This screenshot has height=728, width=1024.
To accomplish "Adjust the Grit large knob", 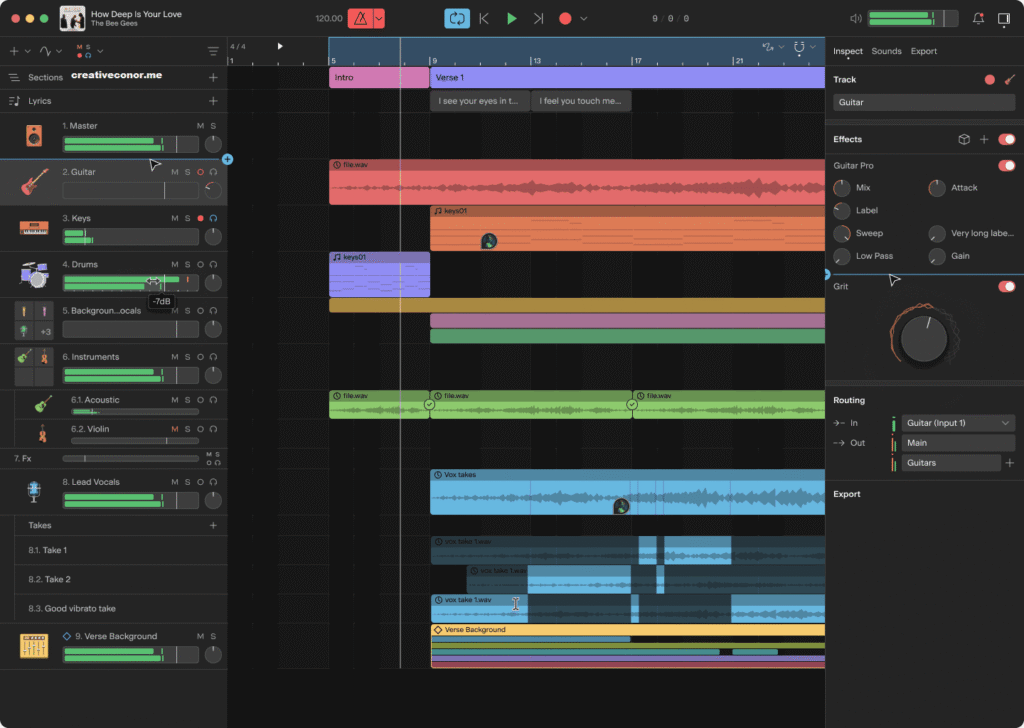I will 923,338.
